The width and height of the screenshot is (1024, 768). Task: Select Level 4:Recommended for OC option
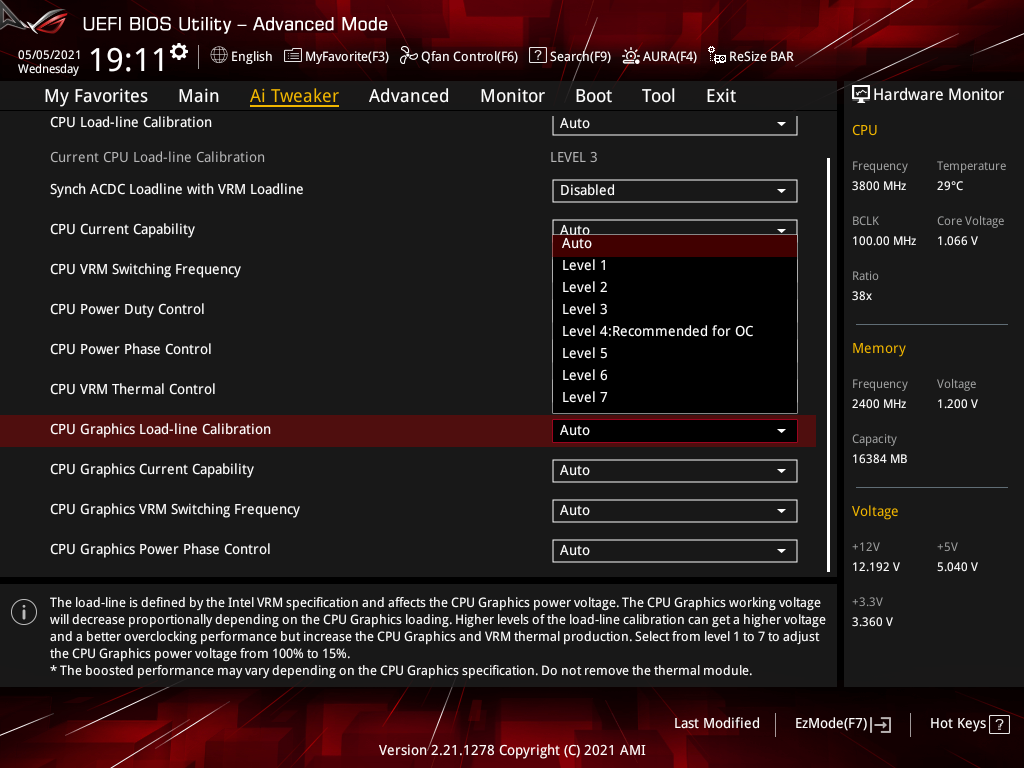click(657, 331)
